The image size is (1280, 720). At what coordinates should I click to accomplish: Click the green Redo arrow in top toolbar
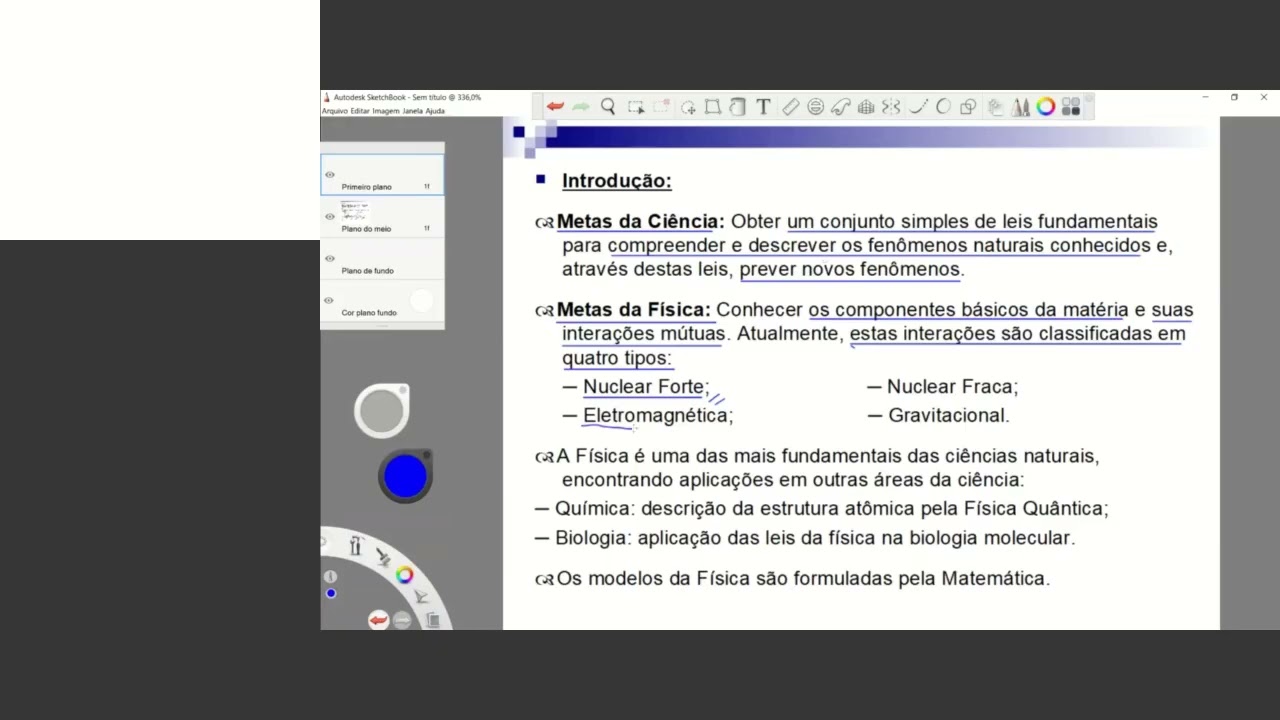tap(581, 106)
